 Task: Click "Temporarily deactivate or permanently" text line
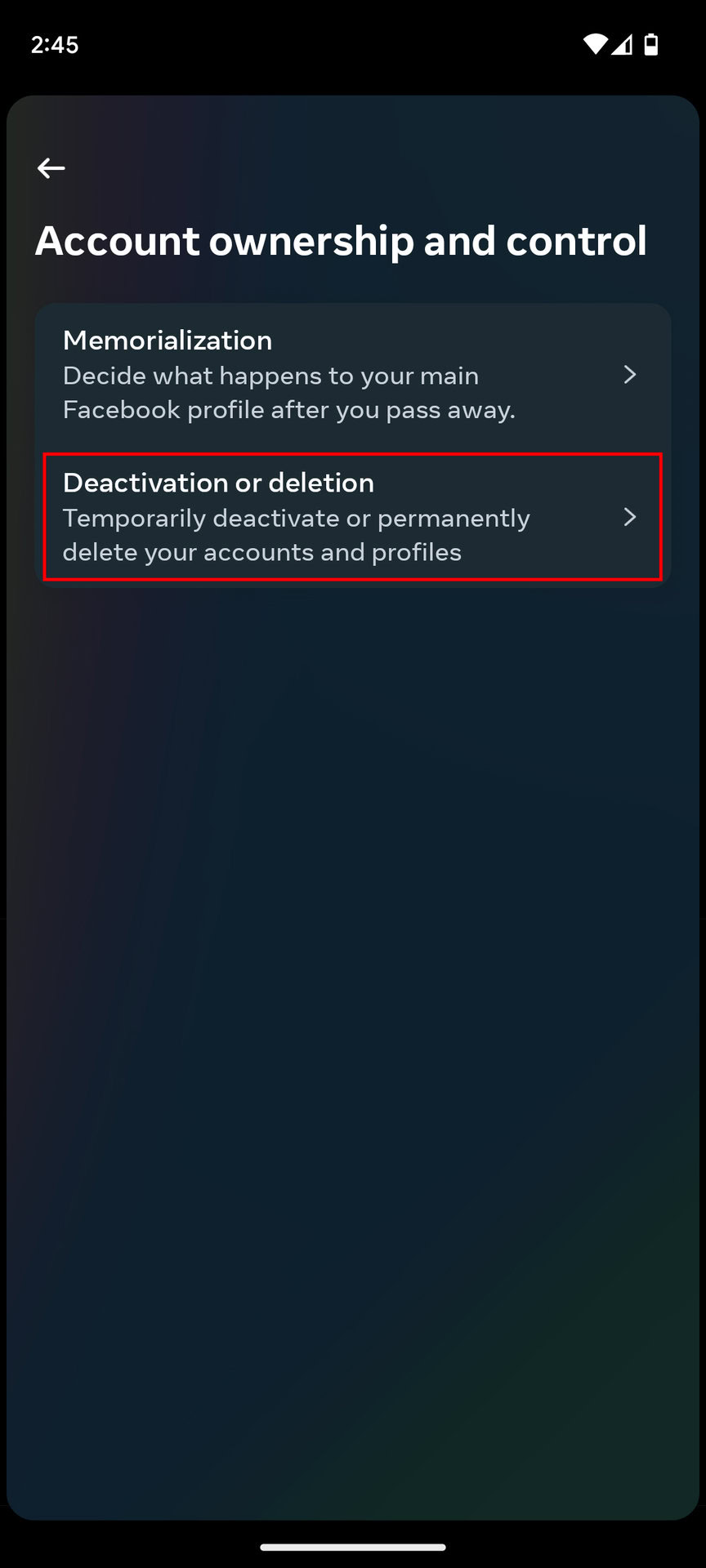296,519
